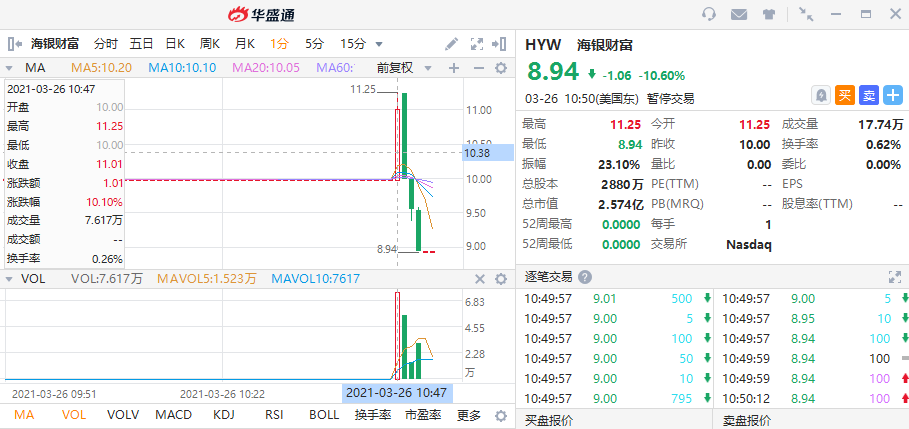Collapse the MA indicator triangle

tap(10, 68)
